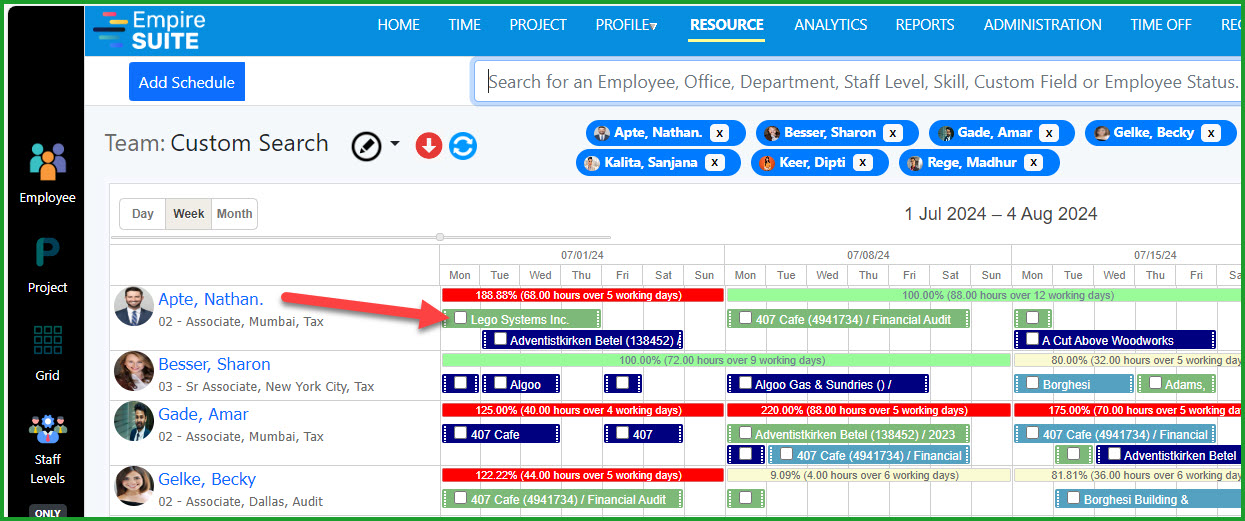Open the REPORTS menu
This screenshot has height=521, width=1245.
(925, 25)
